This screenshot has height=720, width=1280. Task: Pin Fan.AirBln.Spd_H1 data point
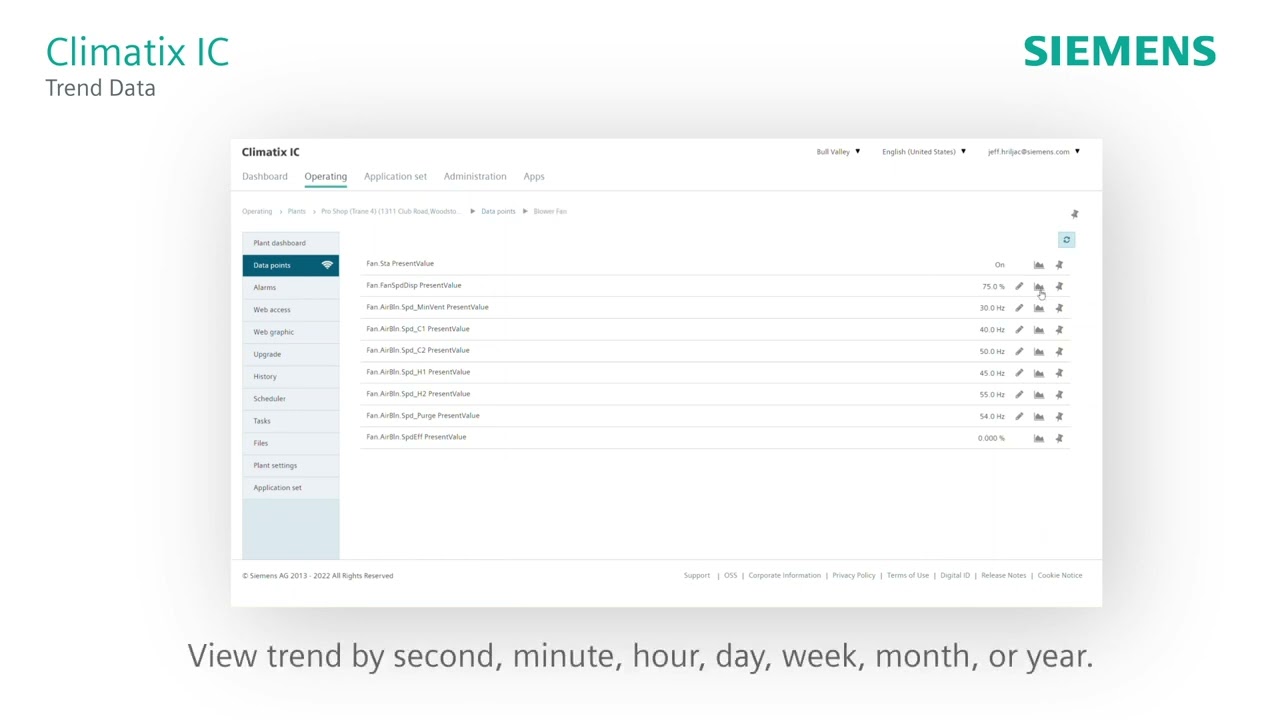[1059, 373]
